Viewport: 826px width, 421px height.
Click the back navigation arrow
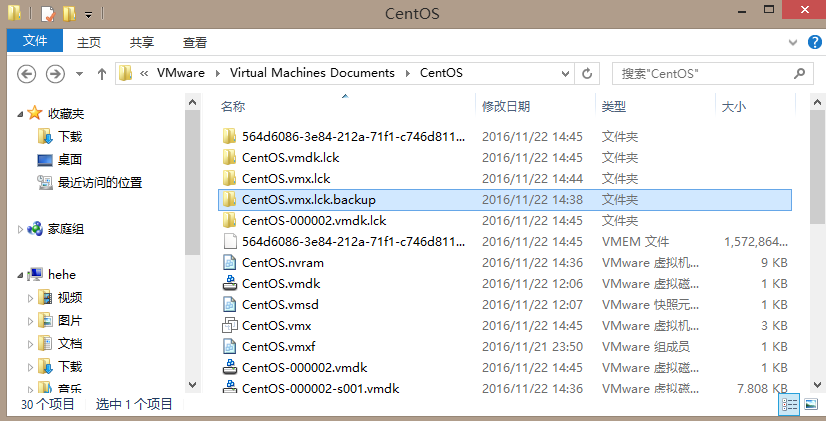(x=27, y=73)
